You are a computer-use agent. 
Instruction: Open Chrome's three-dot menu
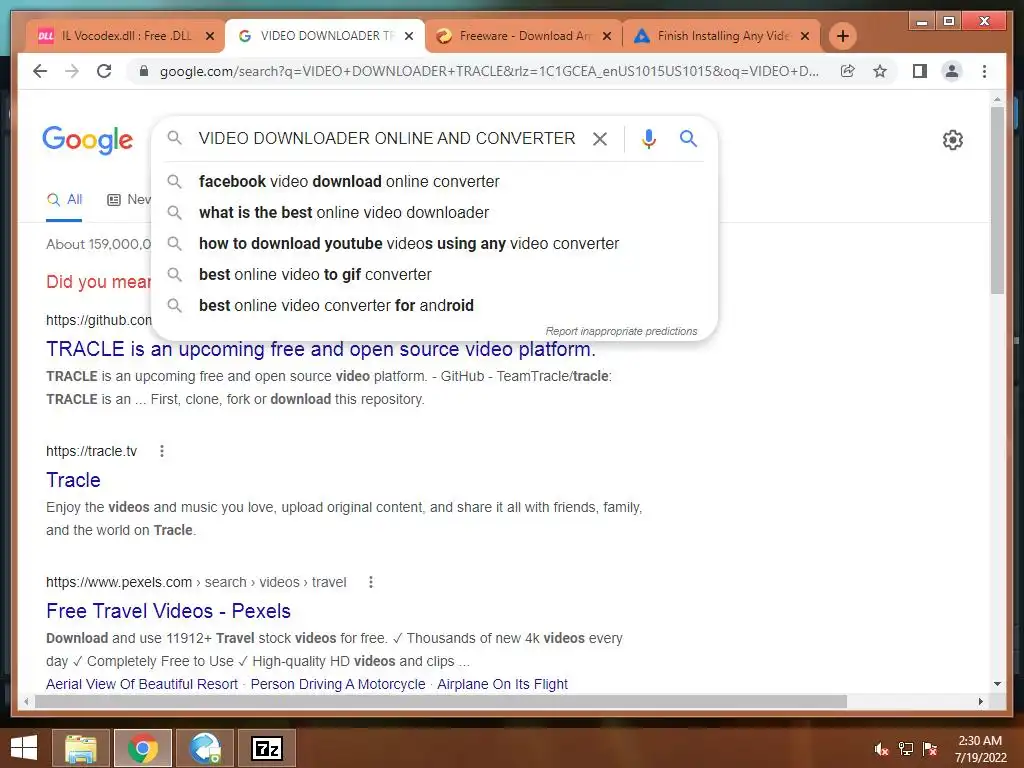[984, 71]
